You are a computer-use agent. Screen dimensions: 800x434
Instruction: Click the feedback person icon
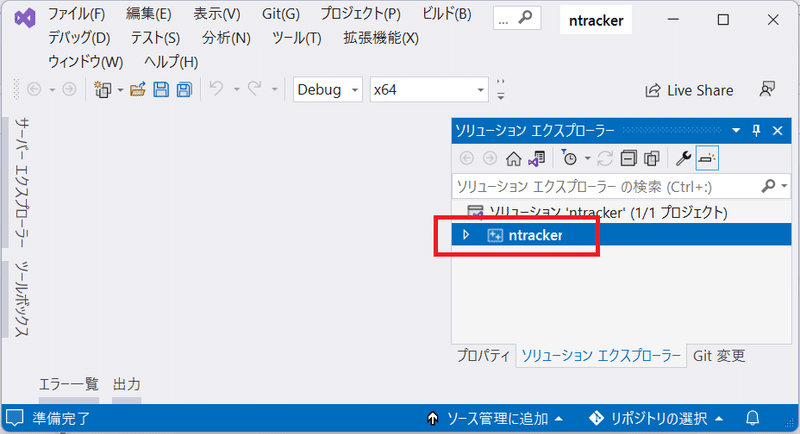click(x=767, y=89)
